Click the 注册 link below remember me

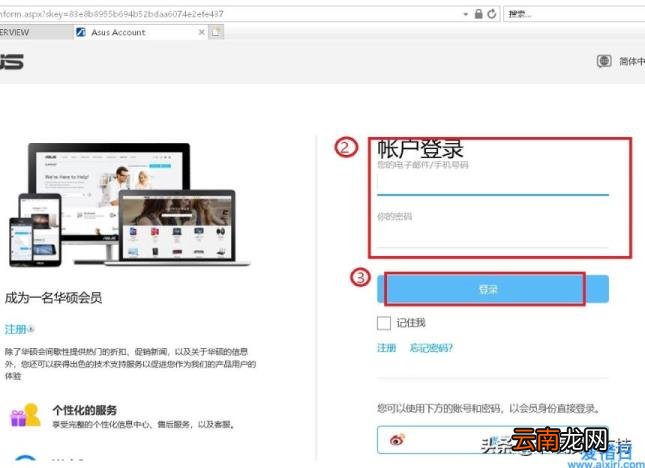pos(386,348)
